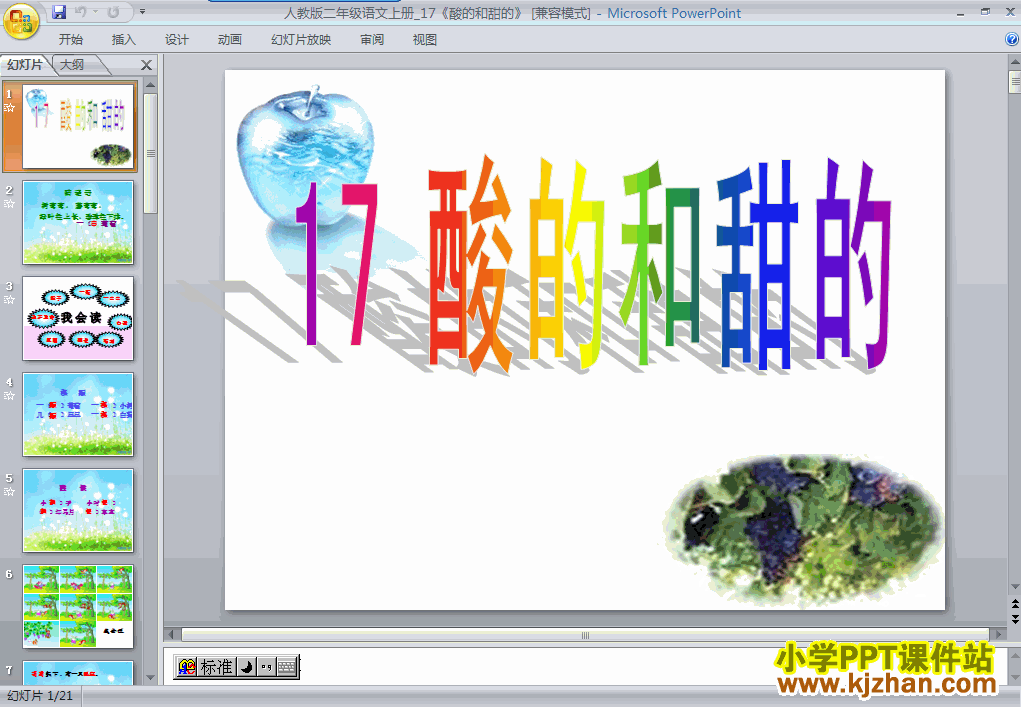1021x707 pixels.
Task: Switch to the 幻灯片 pane tab
Action: 25,64
